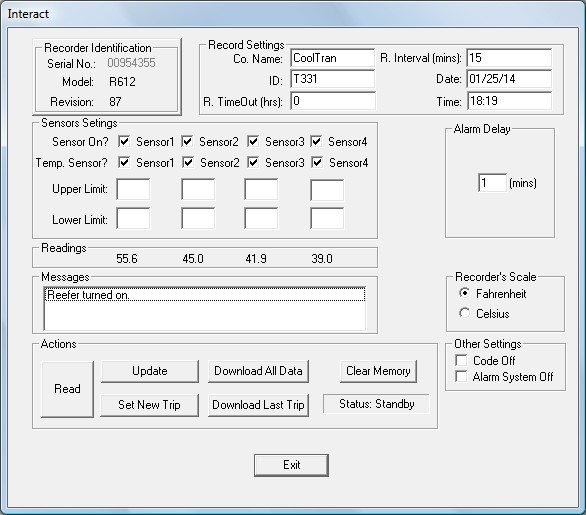Click Download All Data button

click(x=258, y=371)
